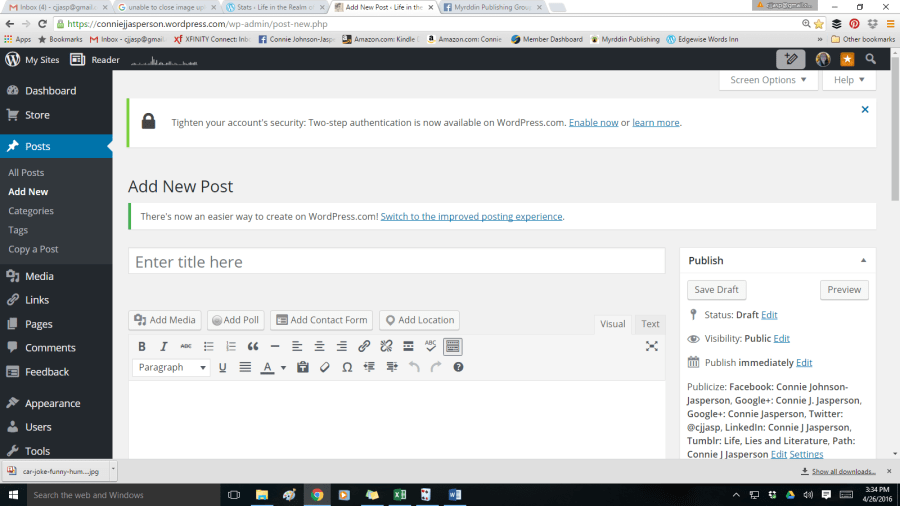The height and width of the screenshot is (506, 900).
Task: Click the paste as text clipboard icon
Action: (x=303, y=367)
